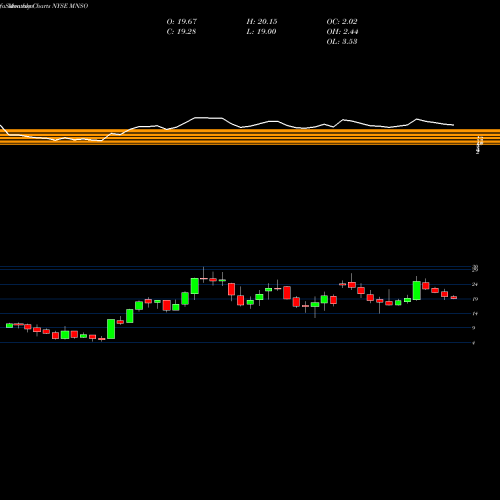Image resolution: width=500 pixels, height=500 pixels.
Task: Click the close price value C: 19.28
Action: [x=181, y=32]
